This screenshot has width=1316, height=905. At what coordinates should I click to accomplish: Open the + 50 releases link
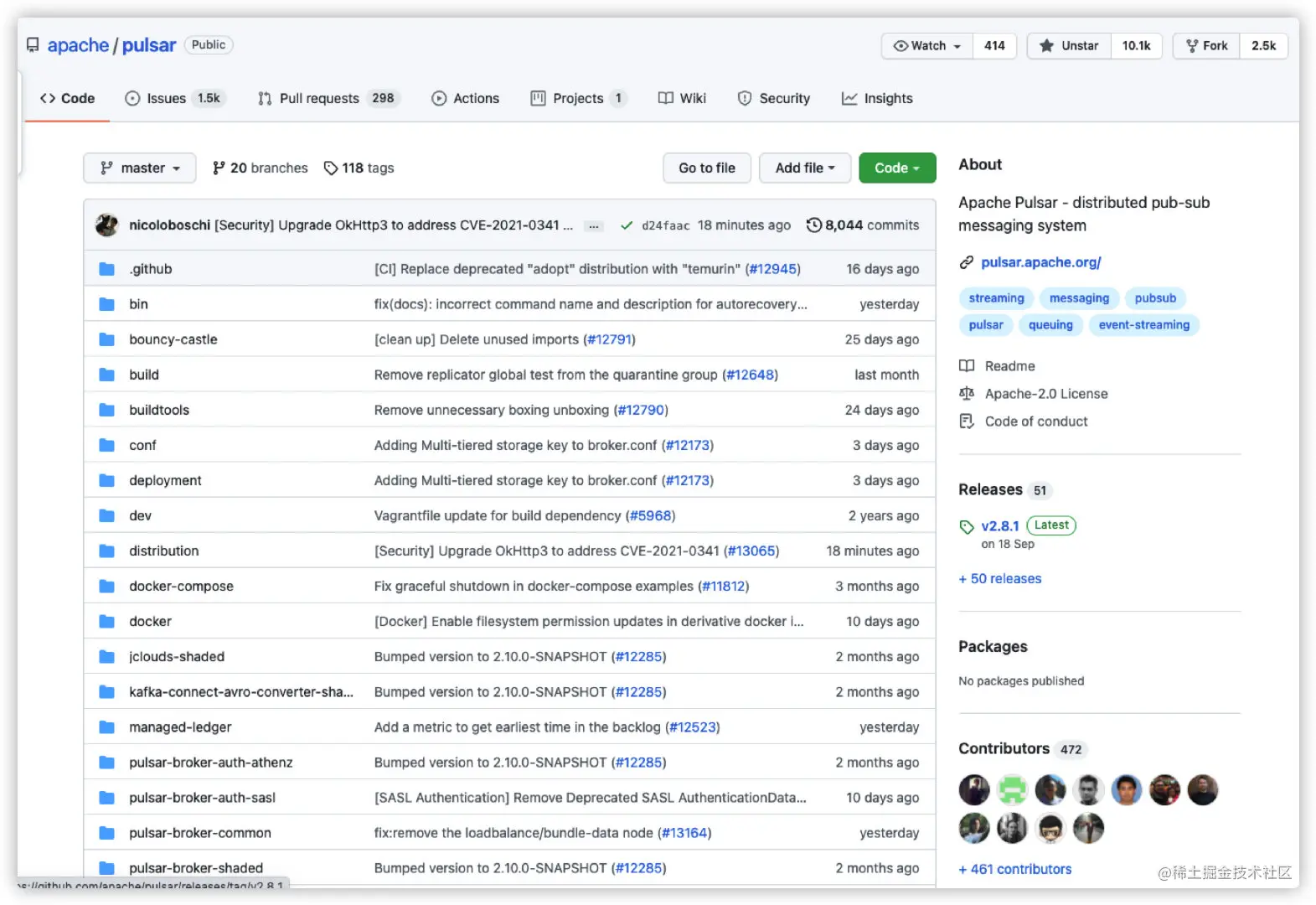(1000, 579)
